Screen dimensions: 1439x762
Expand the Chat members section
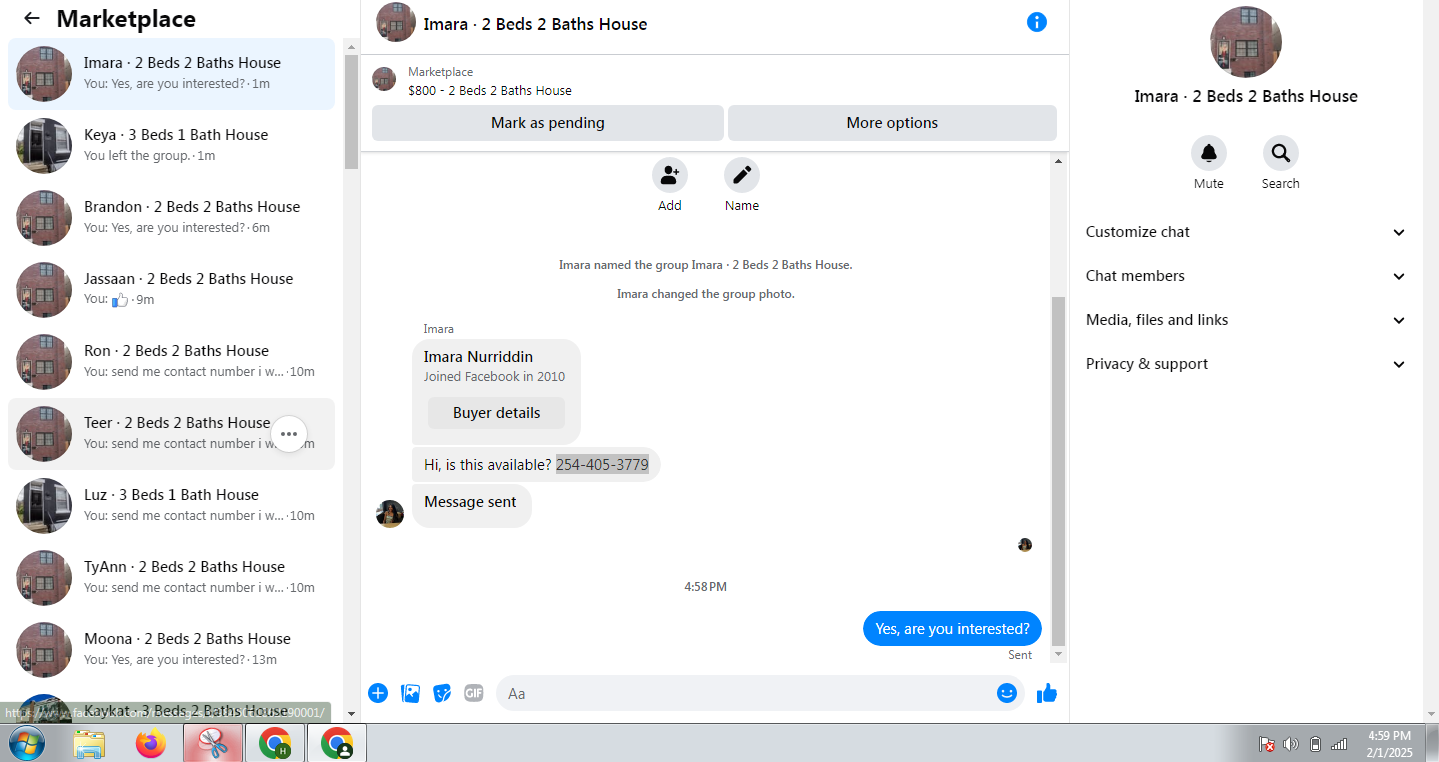pos(1246,276)
